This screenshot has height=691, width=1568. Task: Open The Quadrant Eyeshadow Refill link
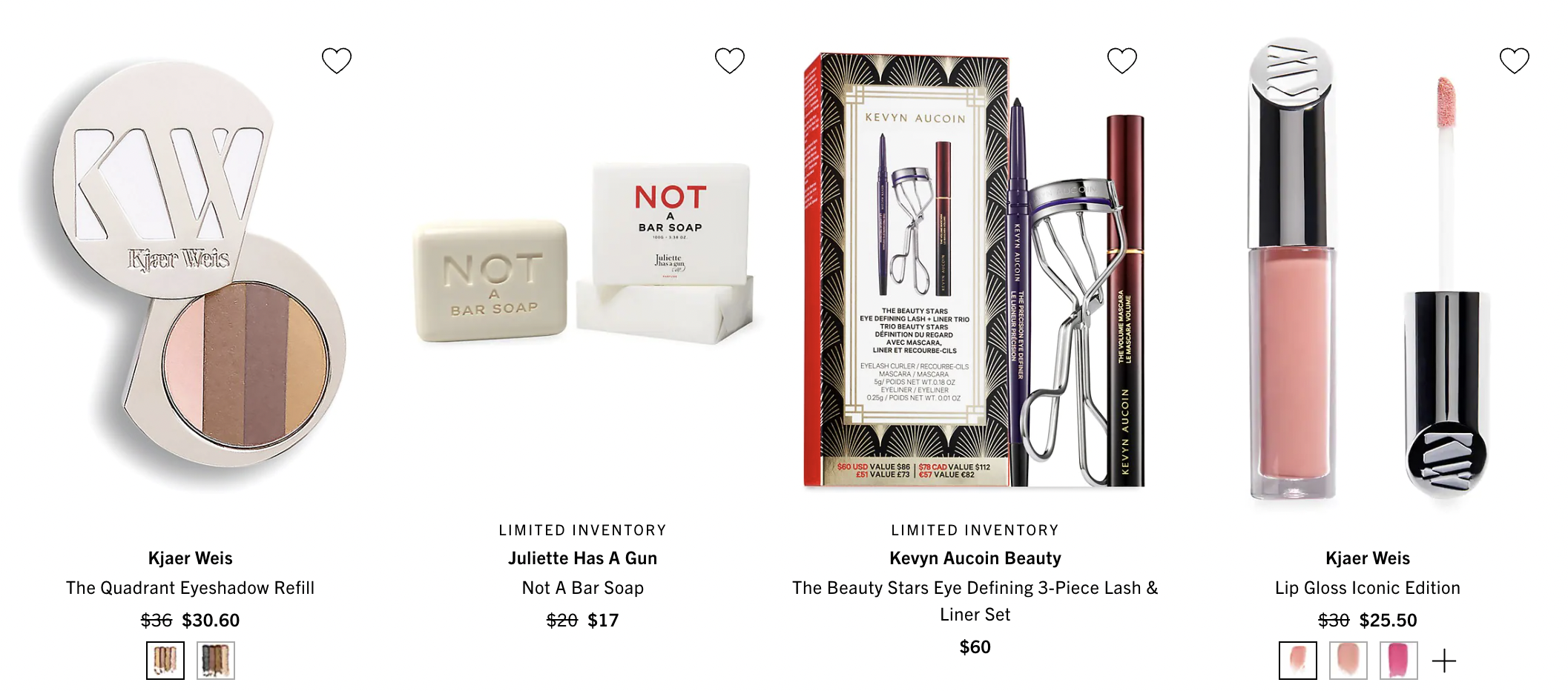190,588
